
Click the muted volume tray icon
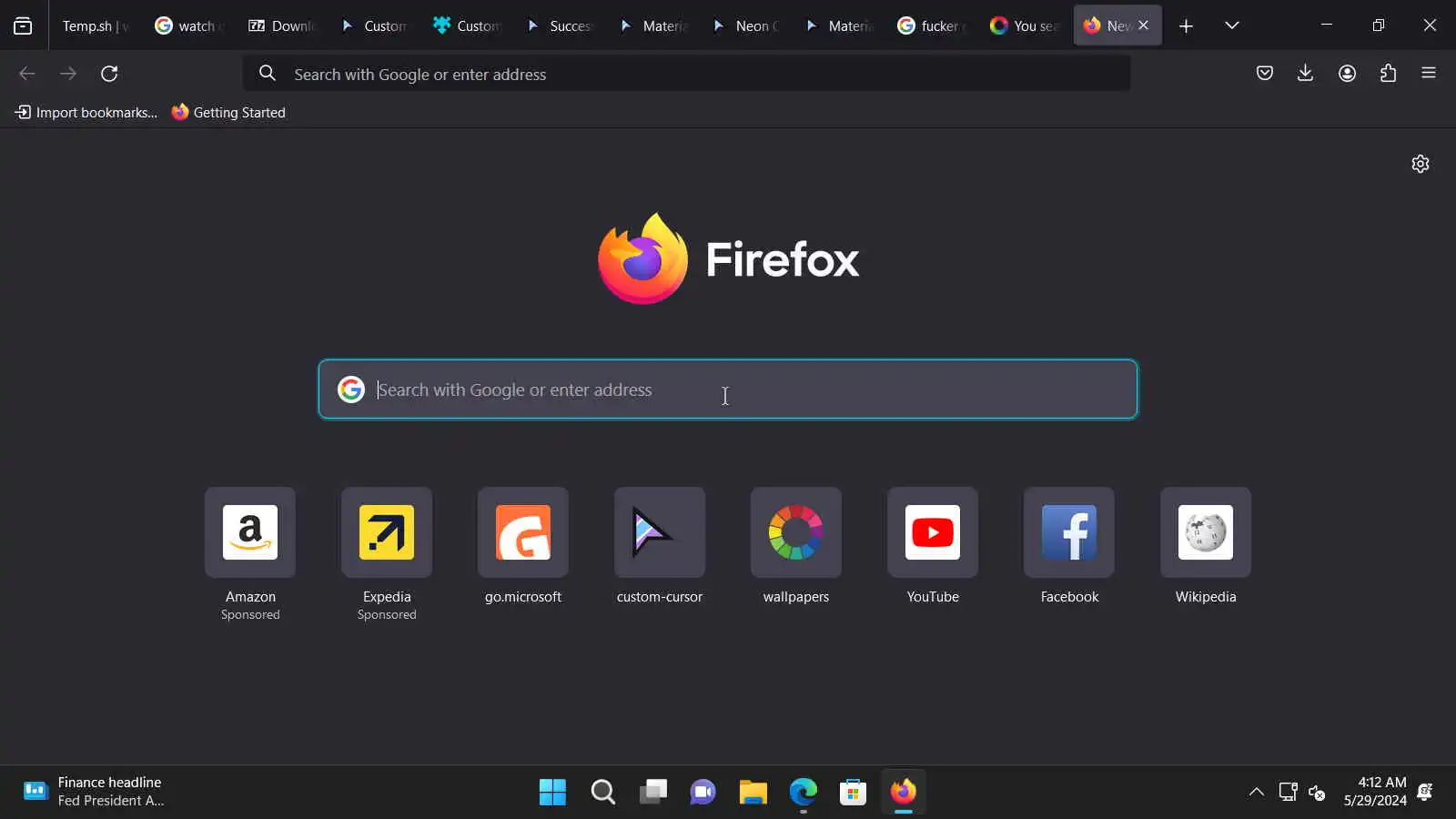(x=1317, y=793)
